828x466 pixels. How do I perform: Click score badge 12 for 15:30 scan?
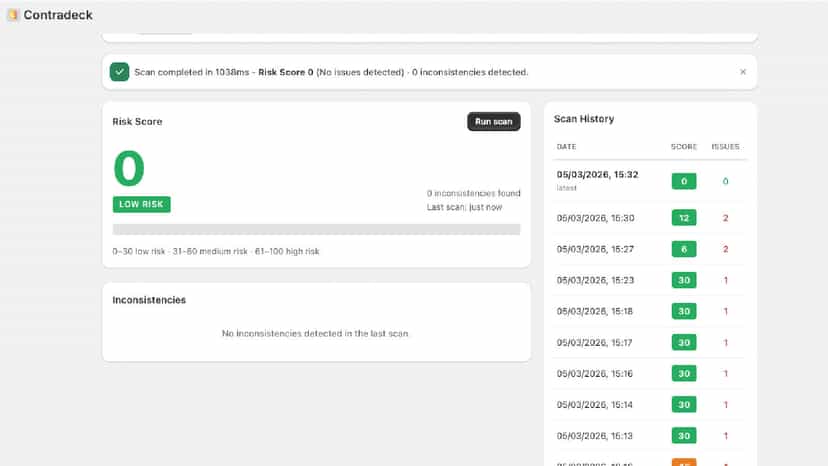[684, 218]
